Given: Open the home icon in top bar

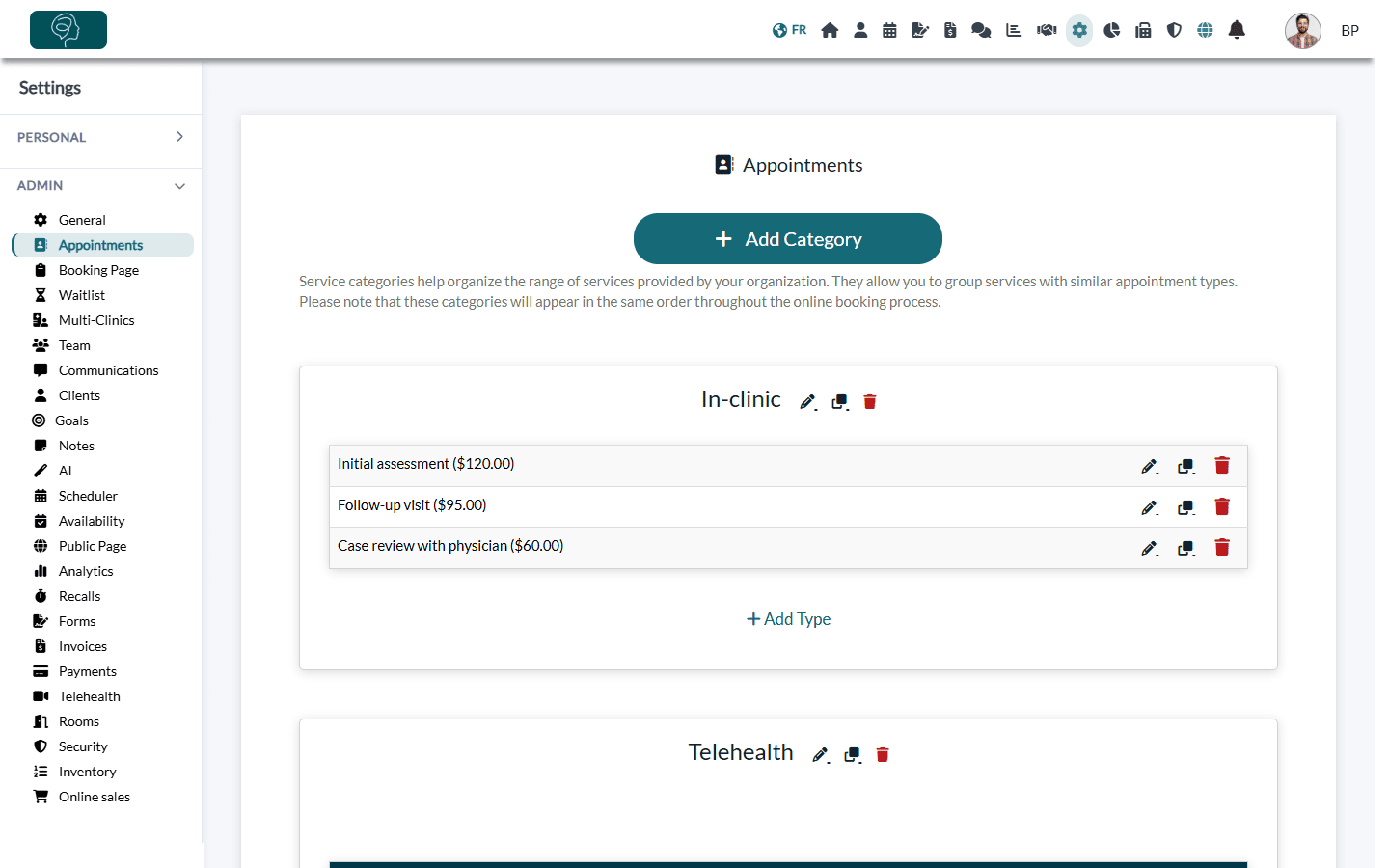Looking at the screenshot, I should [830, 30].
